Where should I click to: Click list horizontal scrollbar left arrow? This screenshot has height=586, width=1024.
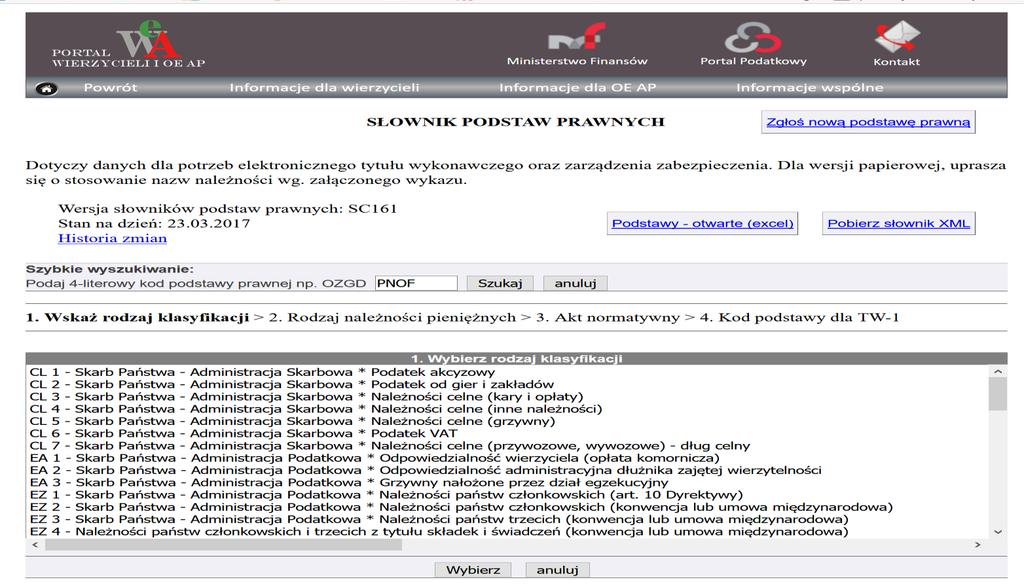[x=35, y=545]
